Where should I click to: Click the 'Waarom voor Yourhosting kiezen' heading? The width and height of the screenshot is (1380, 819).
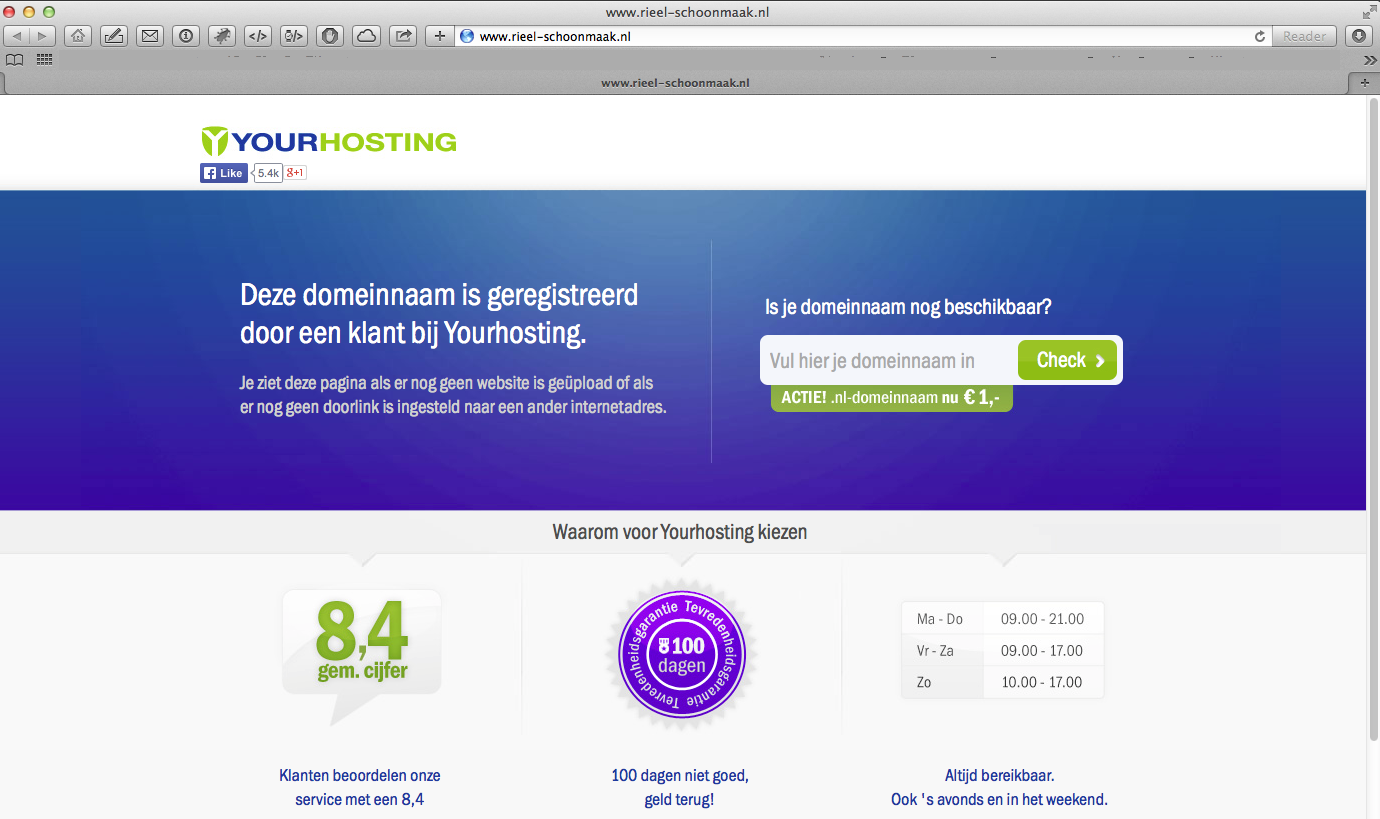[680, 532]
